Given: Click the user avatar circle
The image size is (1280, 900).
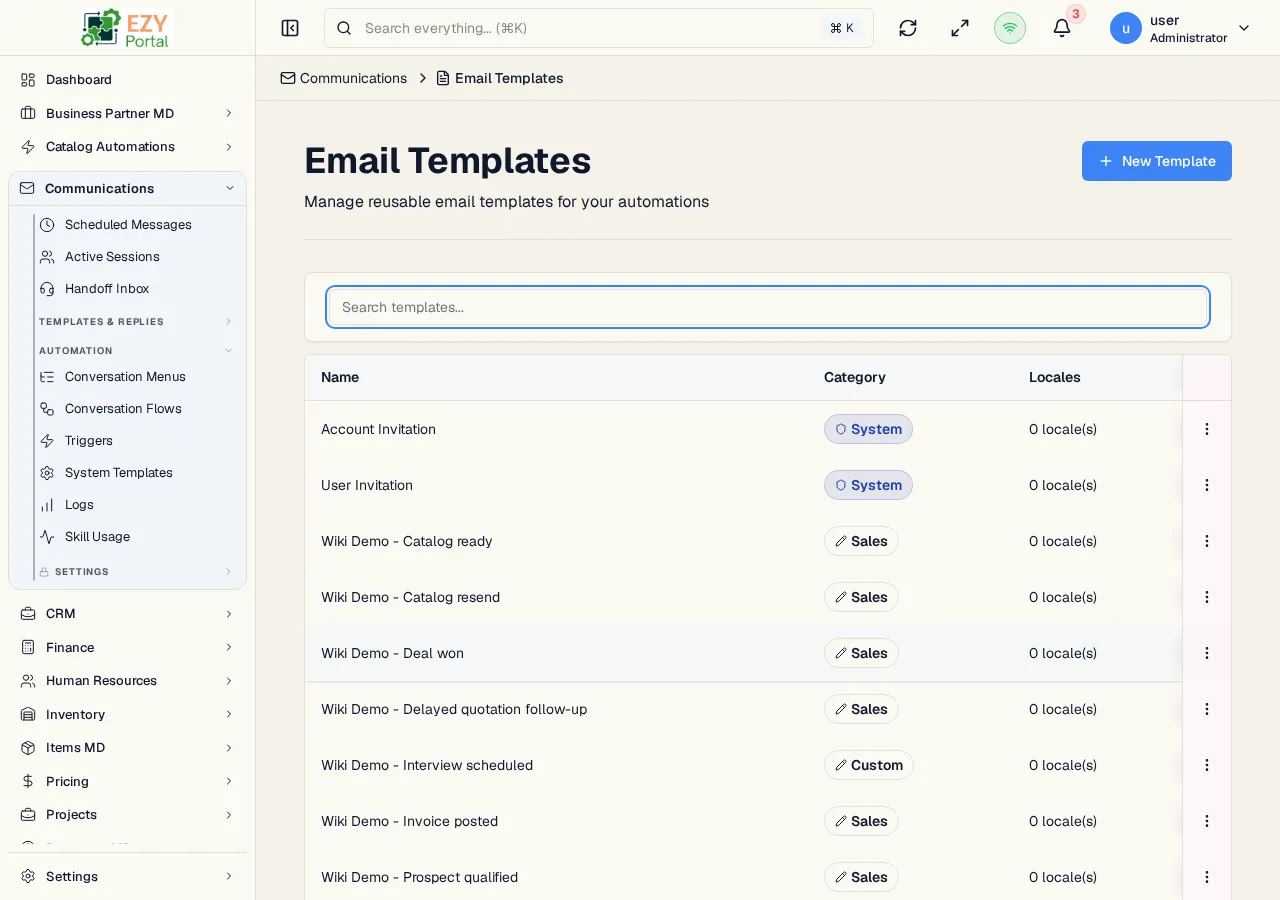Looking at the screenshot, I should click(x=1126, y=28).
